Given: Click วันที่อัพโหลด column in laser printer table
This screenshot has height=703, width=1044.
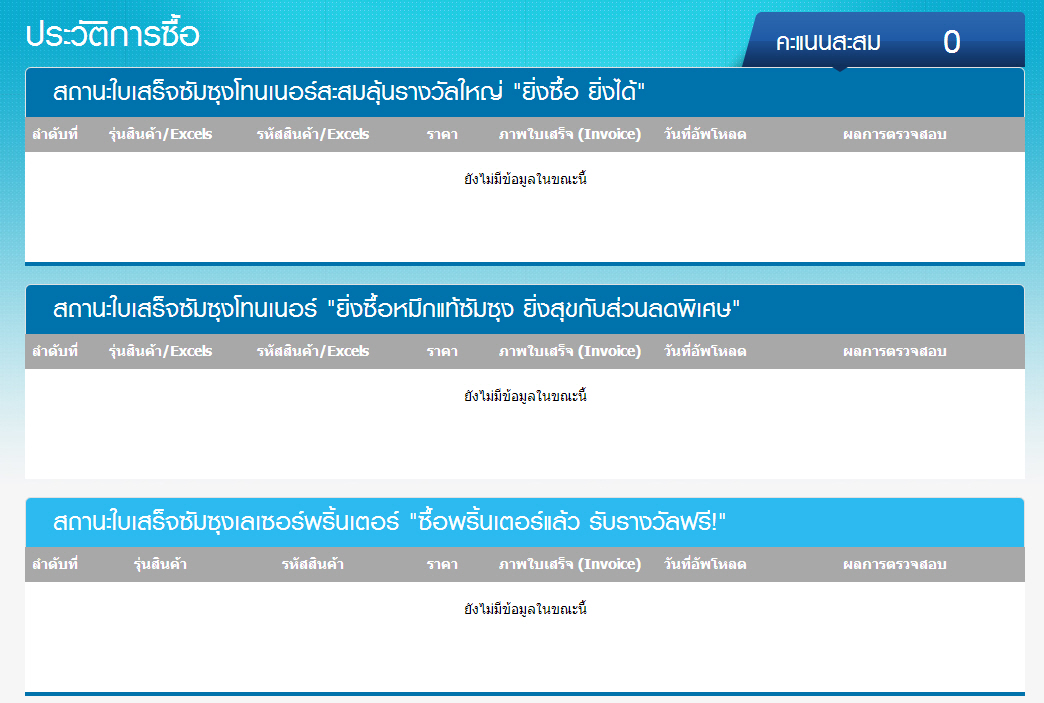Looking at the screenshot, I should tap(705, 564).
